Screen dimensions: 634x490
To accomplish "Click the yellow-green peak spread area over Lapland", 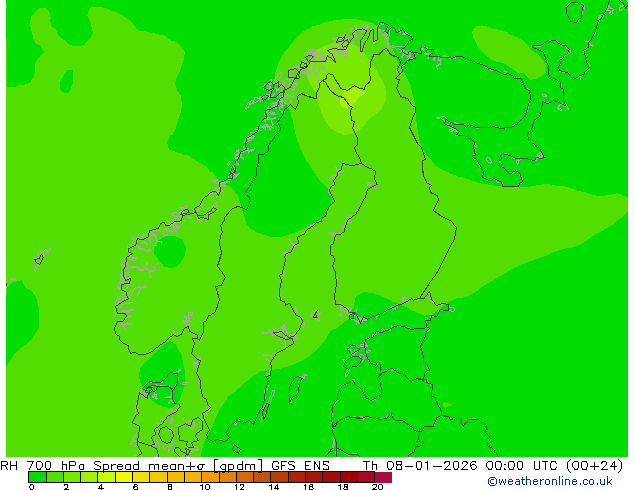I will click(353, 96).
